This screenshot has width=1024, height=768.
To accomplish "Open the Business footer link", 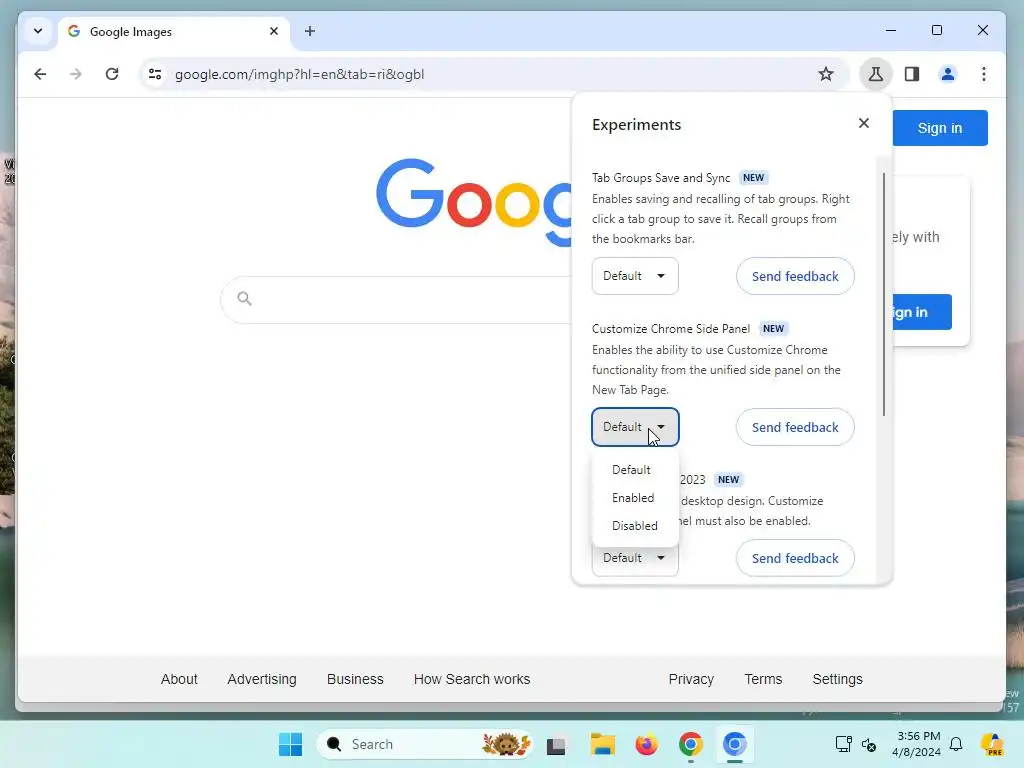I will pos(355,679).
